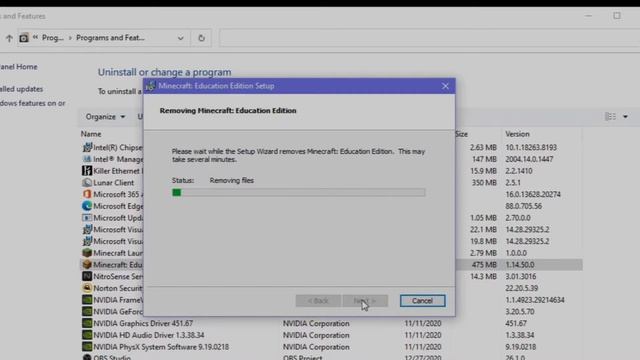Click the Lunar Client icon
Viewport: 640px width, 360px height.
(87, 182)
